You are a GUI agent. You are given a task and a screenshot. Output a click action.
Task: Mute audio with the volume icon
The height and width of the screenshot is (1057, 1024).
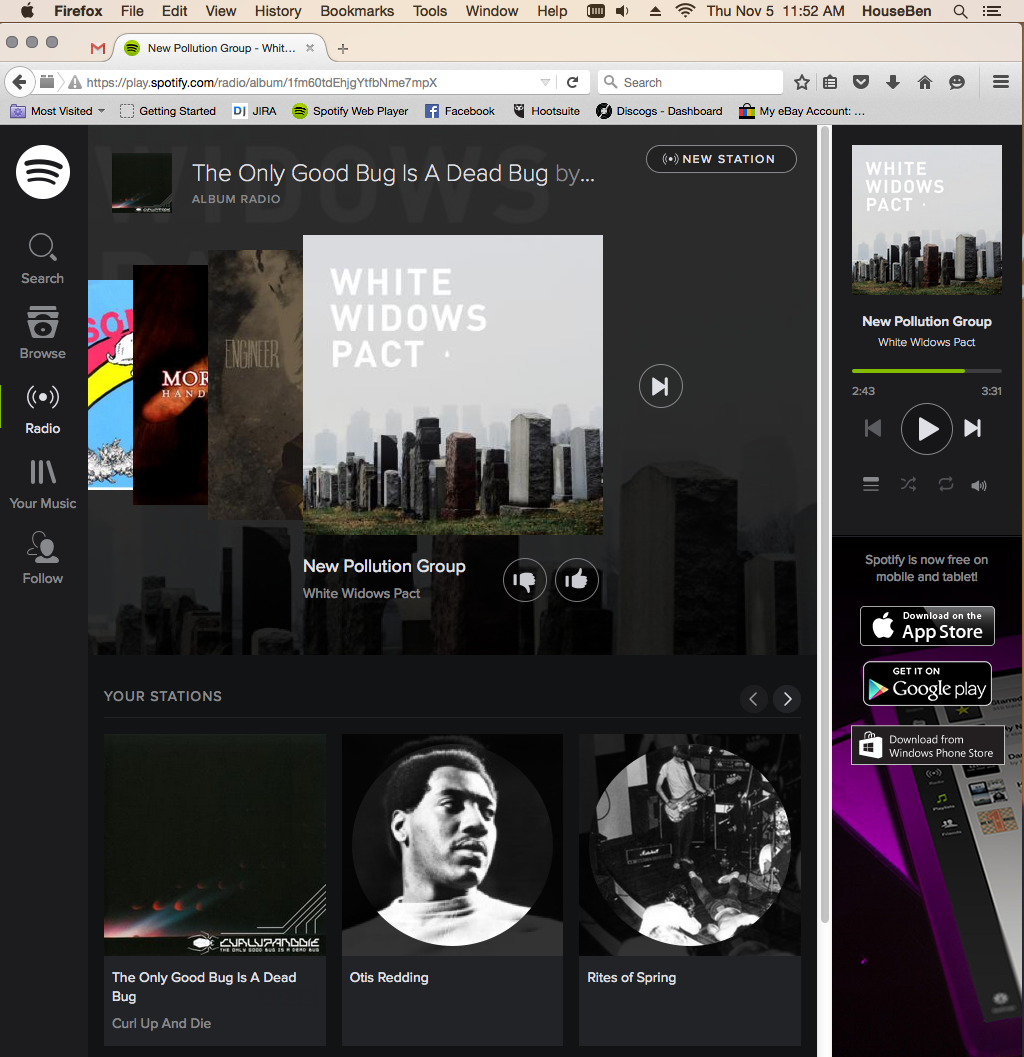(979, 485)
